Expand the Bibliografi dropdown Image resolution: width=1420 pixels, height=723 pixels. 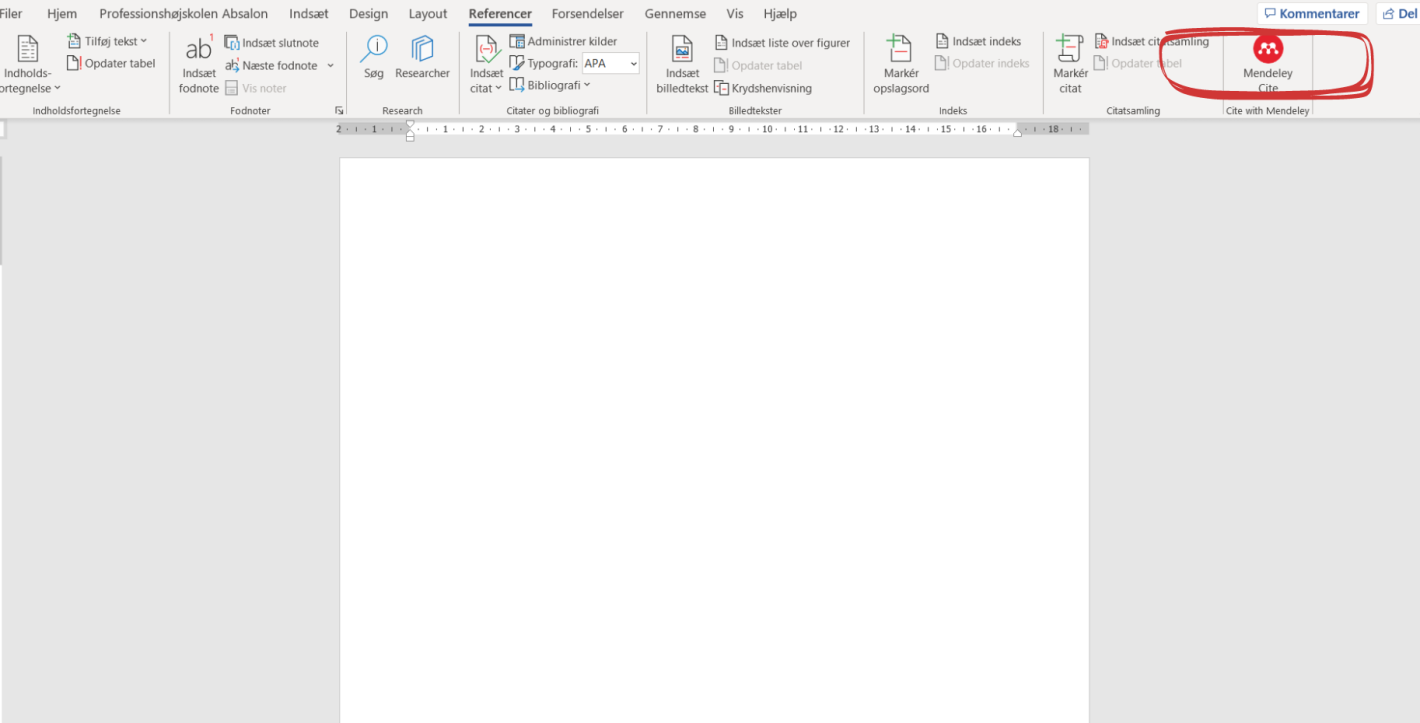(550, 86)
